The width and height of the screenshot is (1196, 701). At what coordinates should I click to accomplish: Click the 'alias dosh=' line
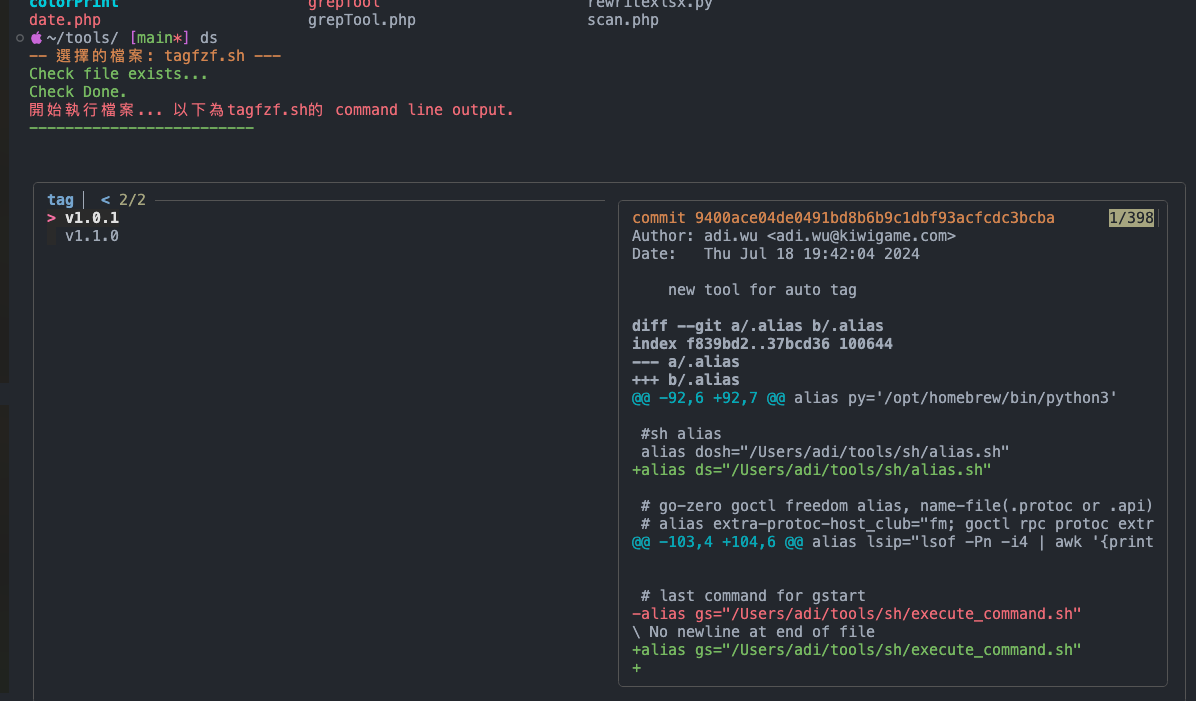[825, 452]
